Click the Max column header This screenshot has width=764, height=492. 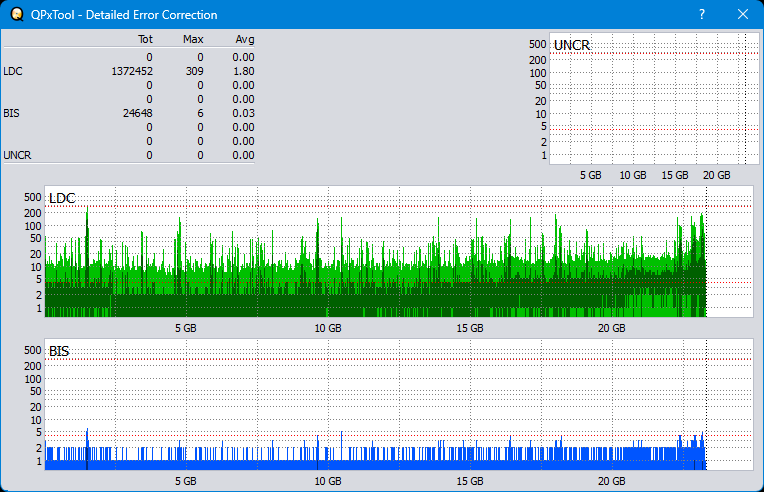[x=193, y=39]
